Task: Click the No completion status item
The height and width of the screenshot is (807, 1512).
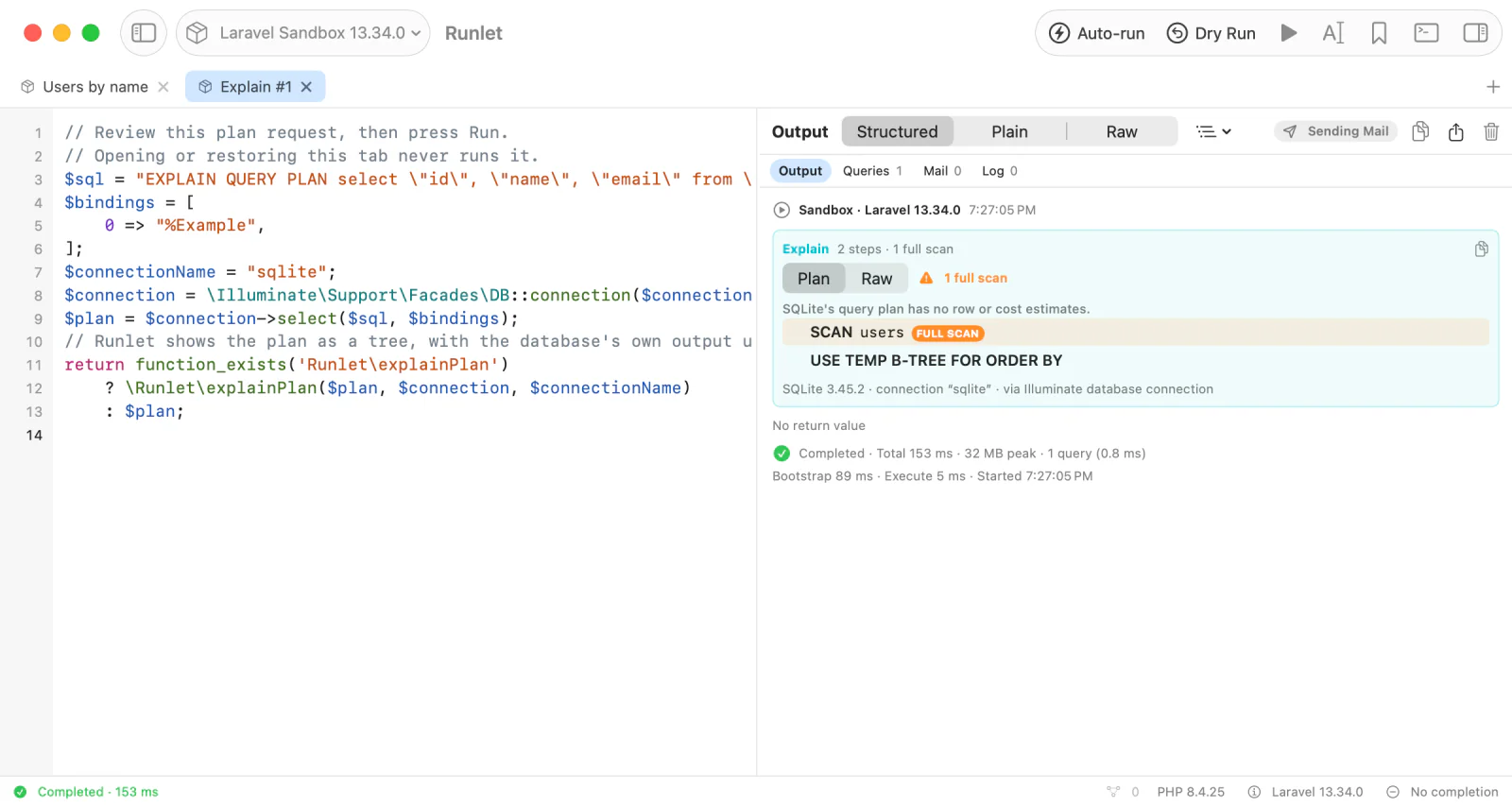Action: 1442,792
